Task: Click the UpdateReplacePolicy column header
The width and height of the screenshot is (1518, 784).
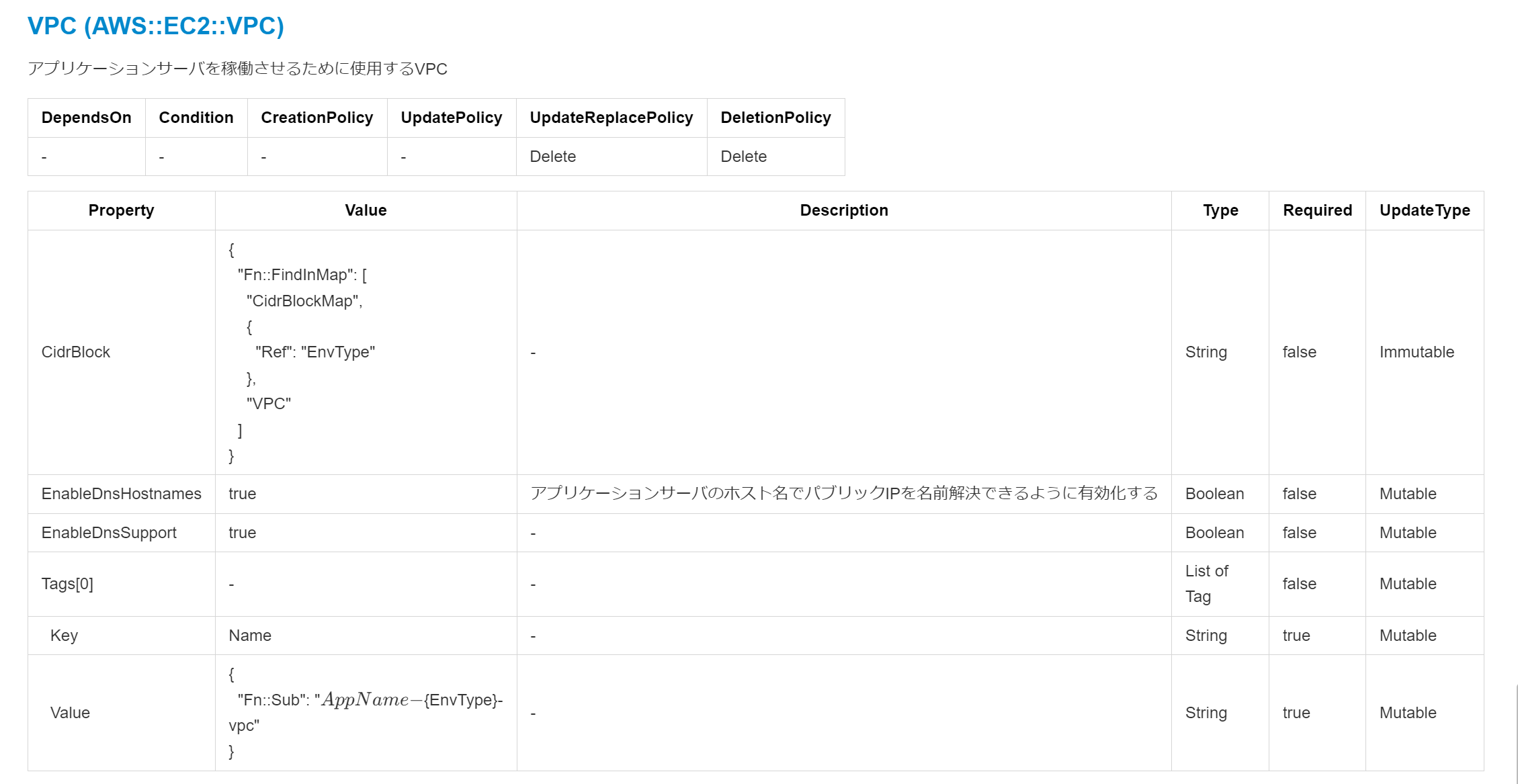Action: click(x=612, y=118)
